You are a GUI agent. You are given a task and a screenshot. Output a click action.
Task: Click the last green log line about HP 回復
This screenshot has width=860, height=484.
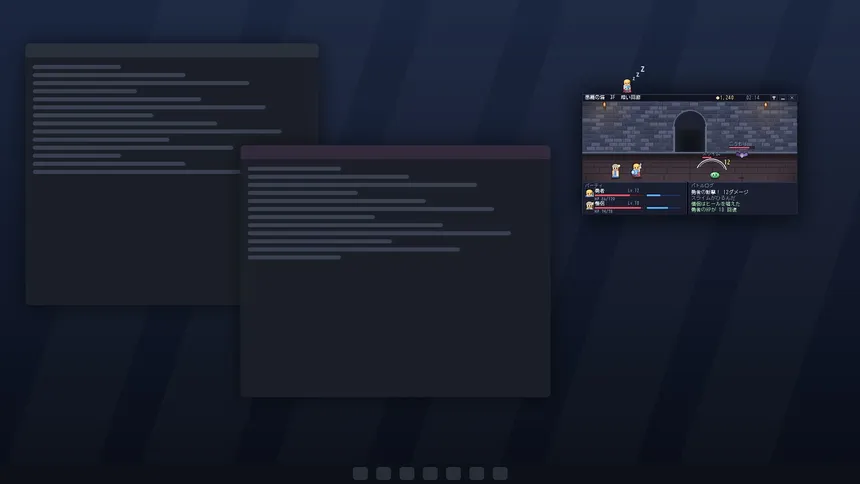pos(714,210)
